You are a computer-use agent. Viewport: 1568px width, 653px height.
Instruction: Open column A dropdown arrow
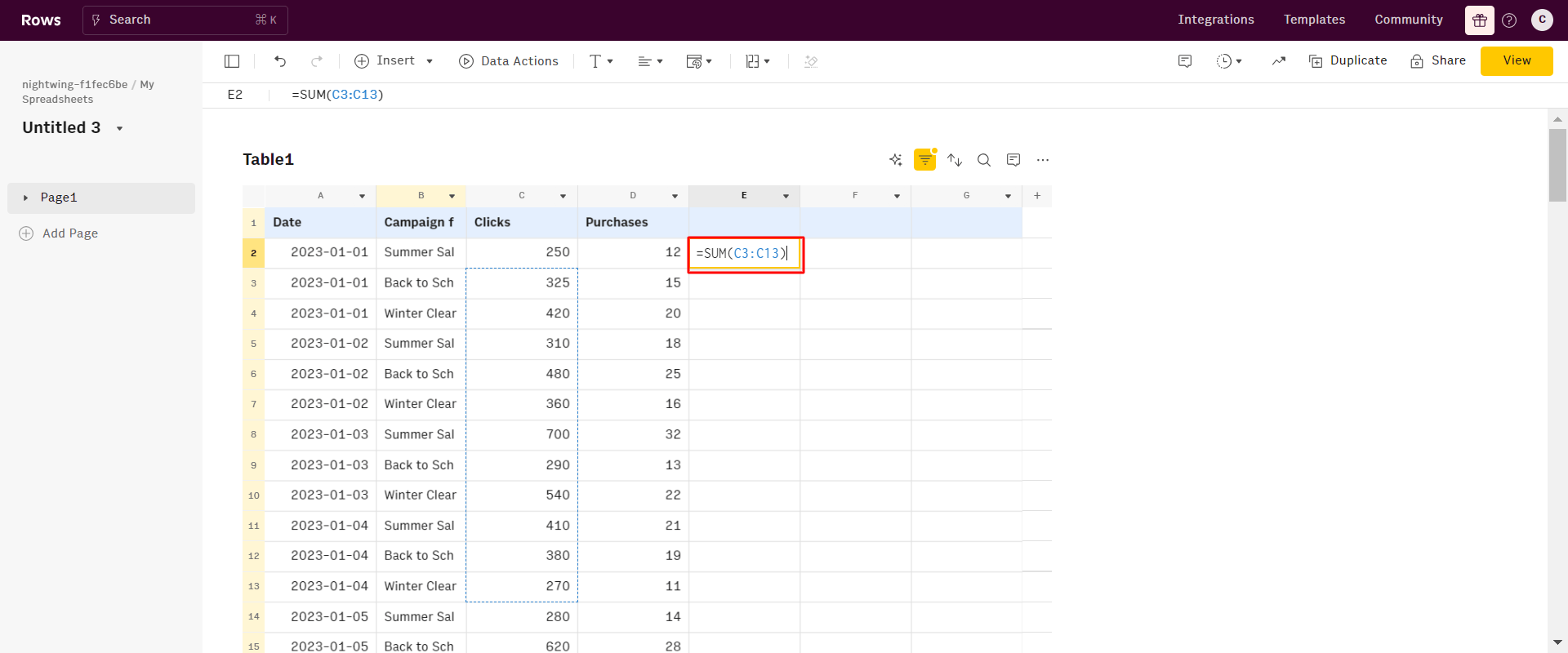point(362,196)
